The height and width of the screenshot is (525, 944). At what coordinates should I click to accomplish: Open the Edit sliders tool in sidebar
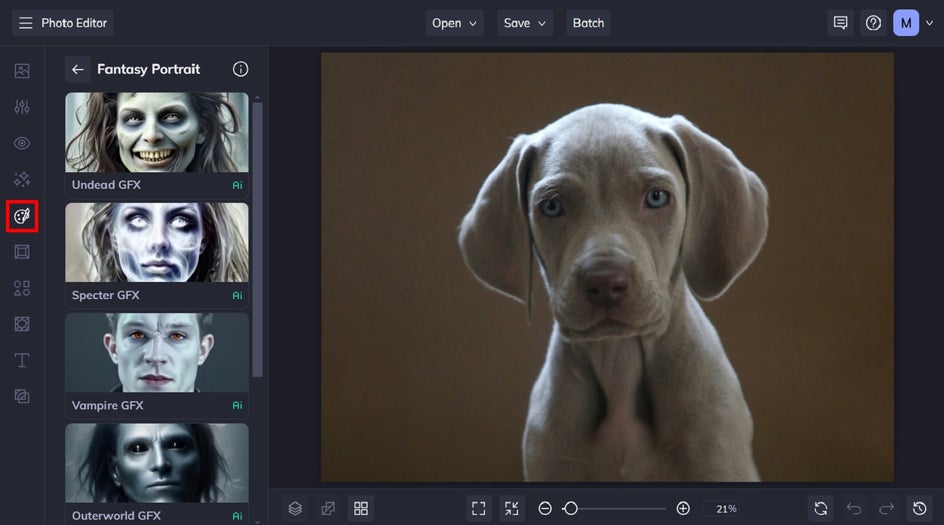pyautogui.click(x=22, y=107)
